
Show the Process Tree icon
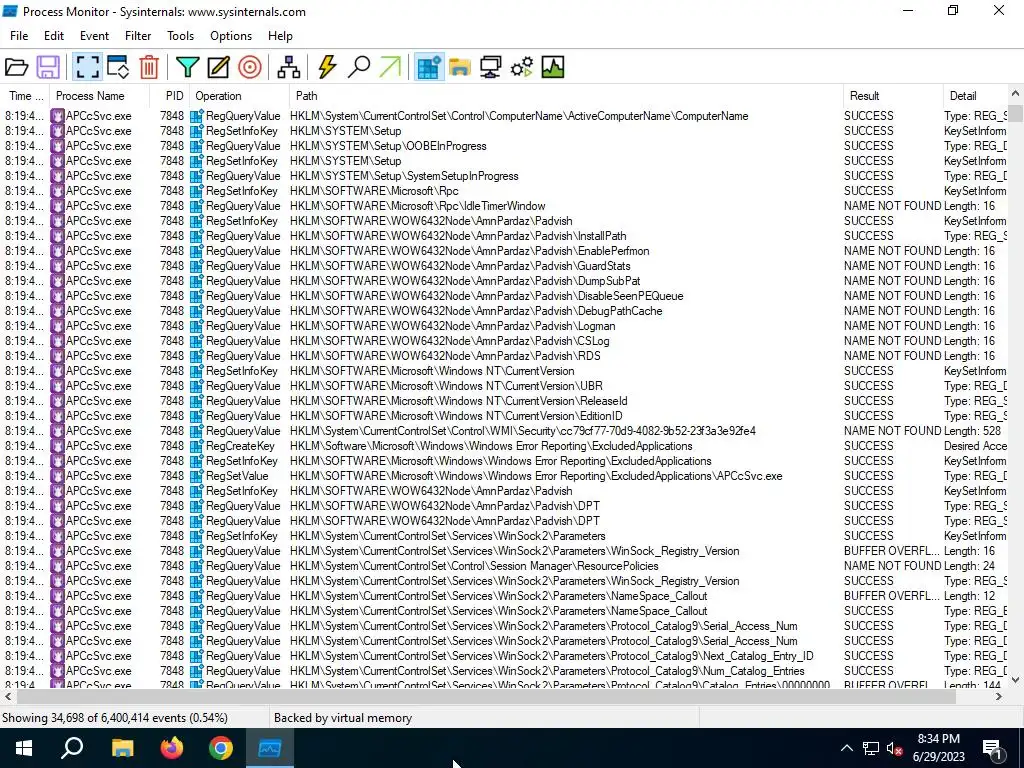(x=288, y=67)
